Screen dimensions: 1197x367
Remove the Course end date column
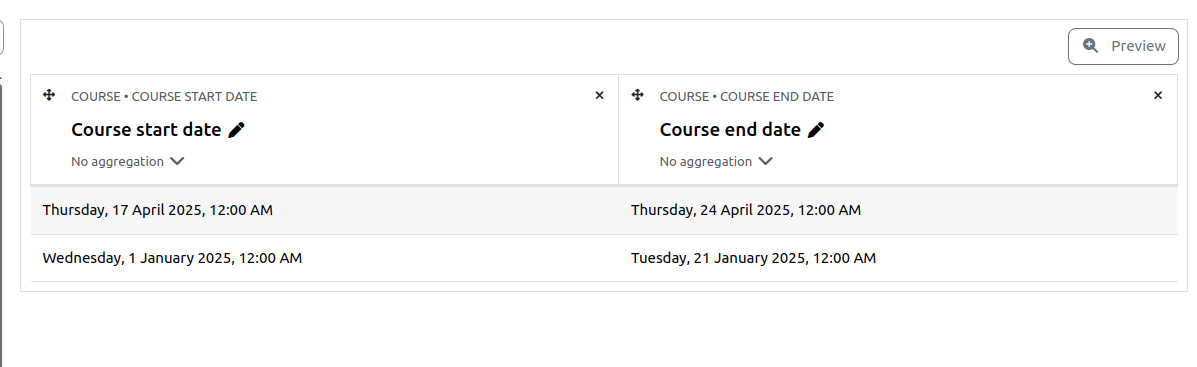click(x=1158, y=95)
